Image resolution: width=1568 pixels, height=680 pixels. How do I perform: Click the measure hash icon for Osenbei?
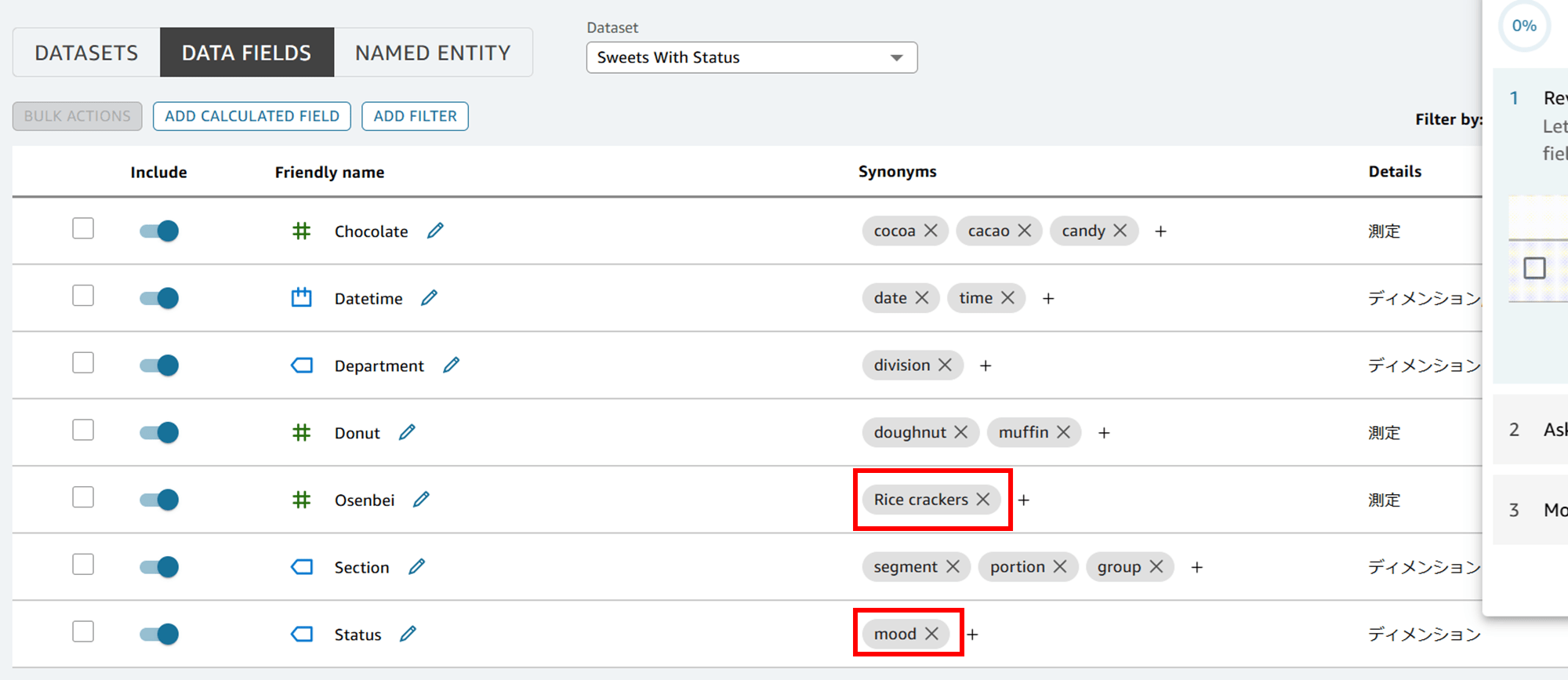(301, 500)
